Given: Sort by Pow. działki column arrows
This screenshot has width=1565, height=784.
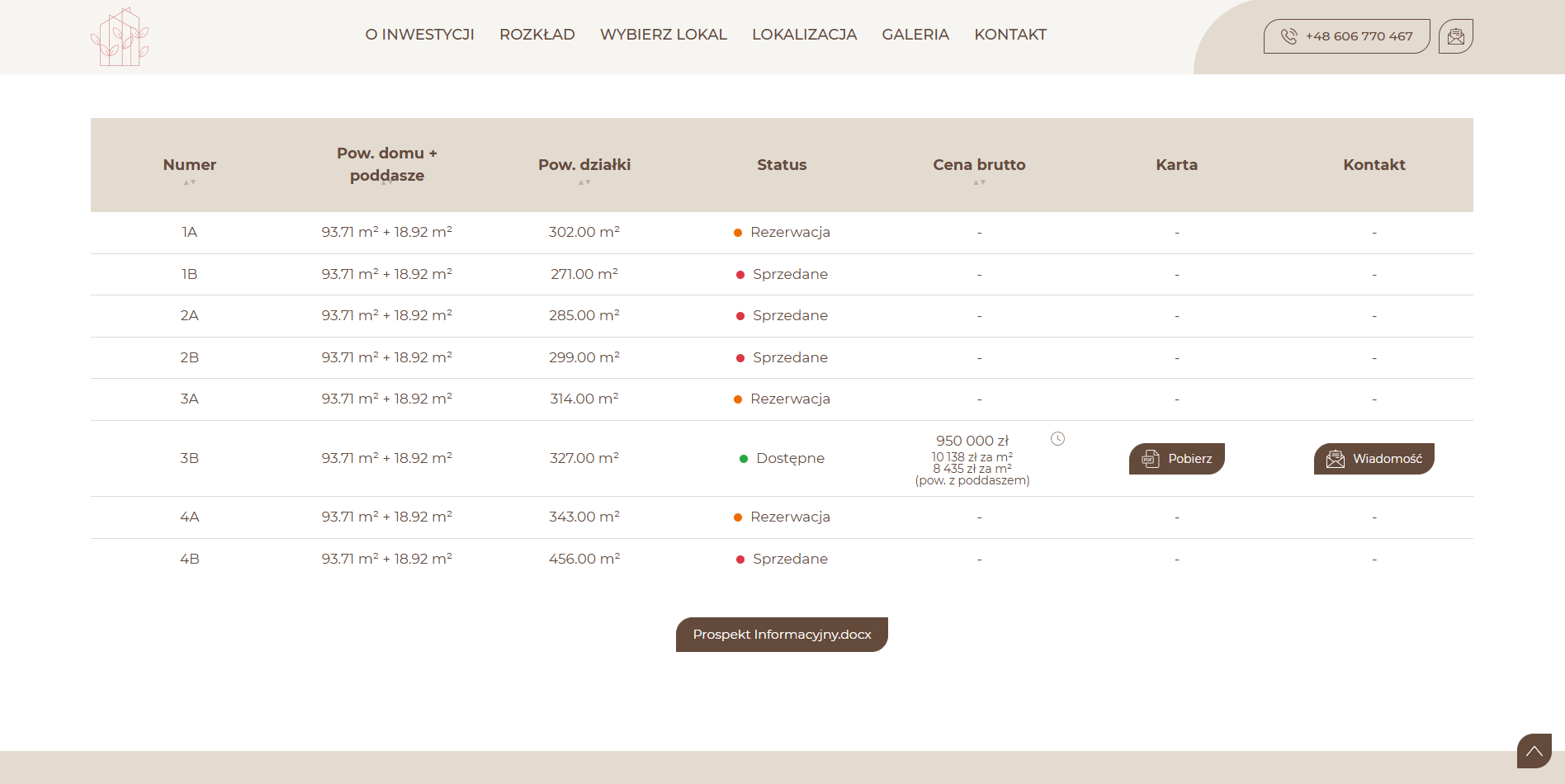Looking at the screenshot, I should click(x=584, y=182).
